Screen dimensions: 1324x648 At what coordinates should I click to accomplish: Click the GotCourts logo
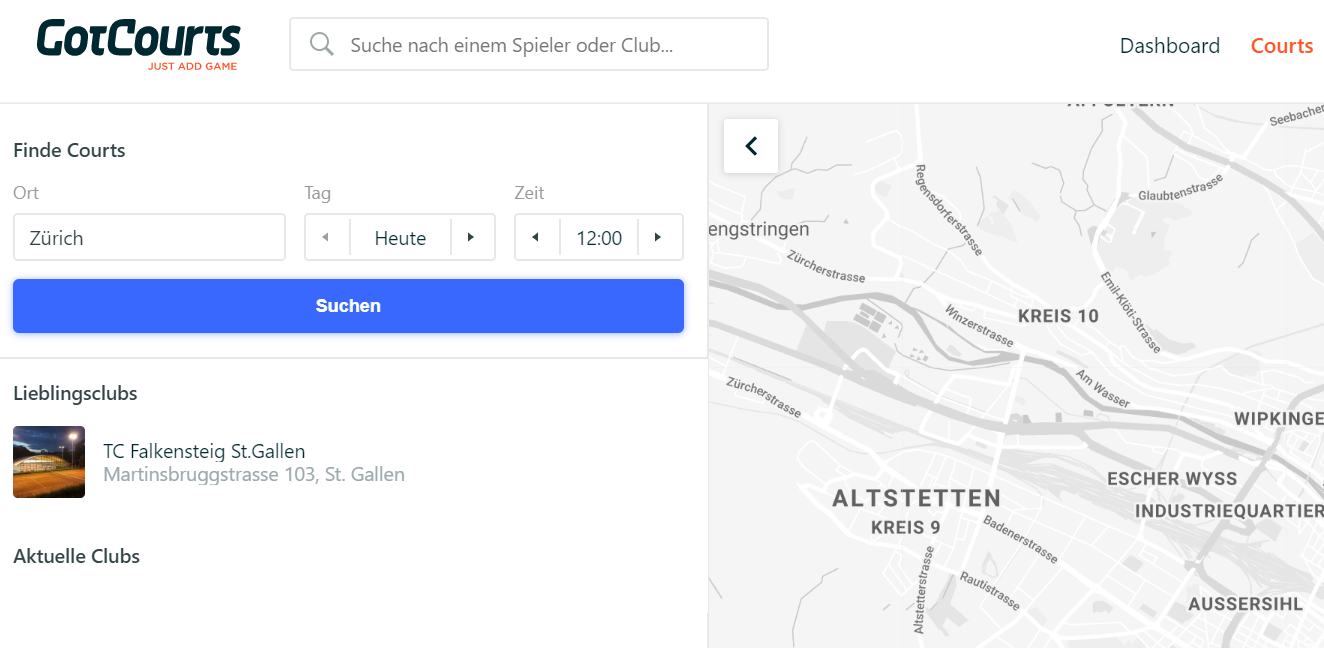[138, 43]
